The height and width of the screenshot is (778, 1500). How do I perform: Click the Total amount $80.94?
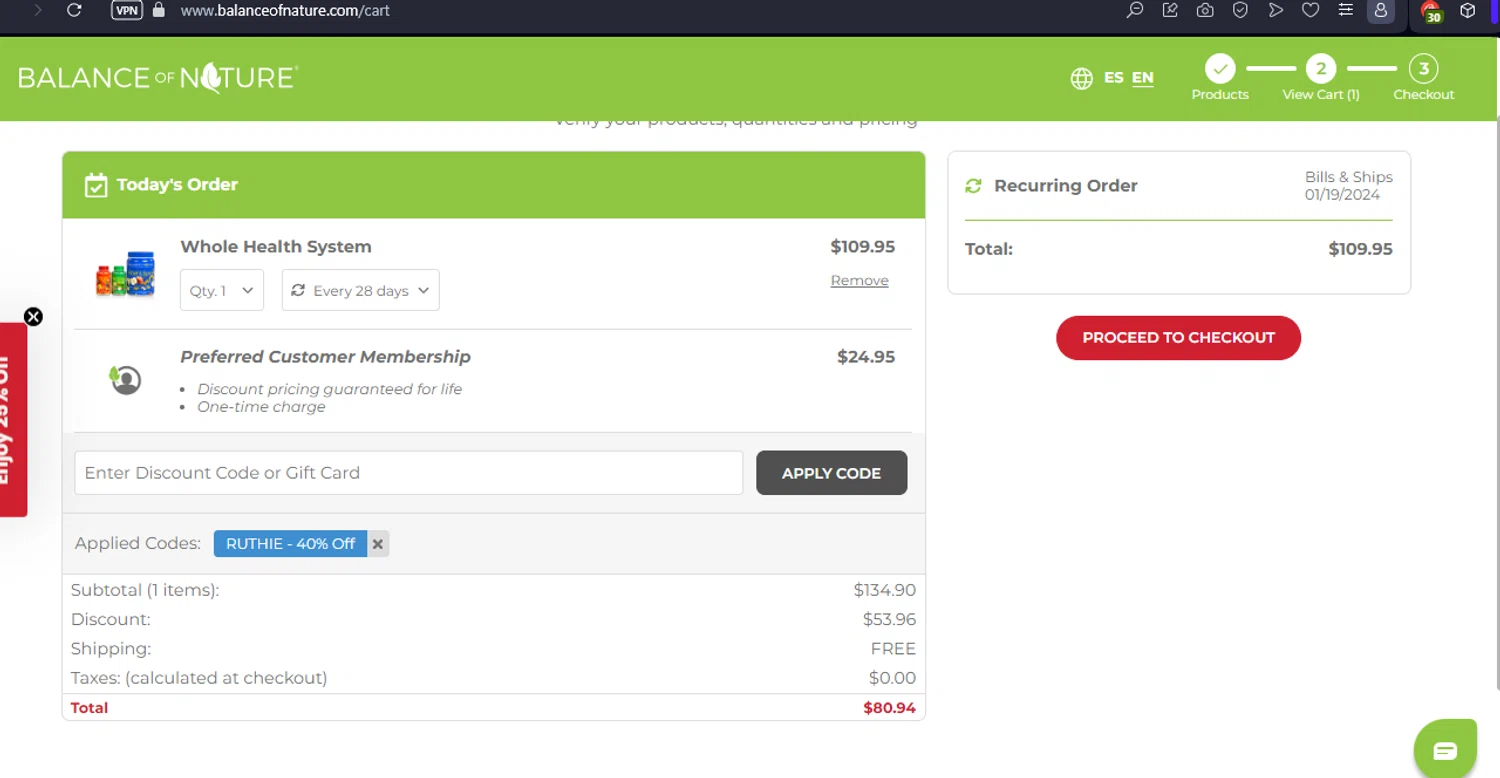889,708
